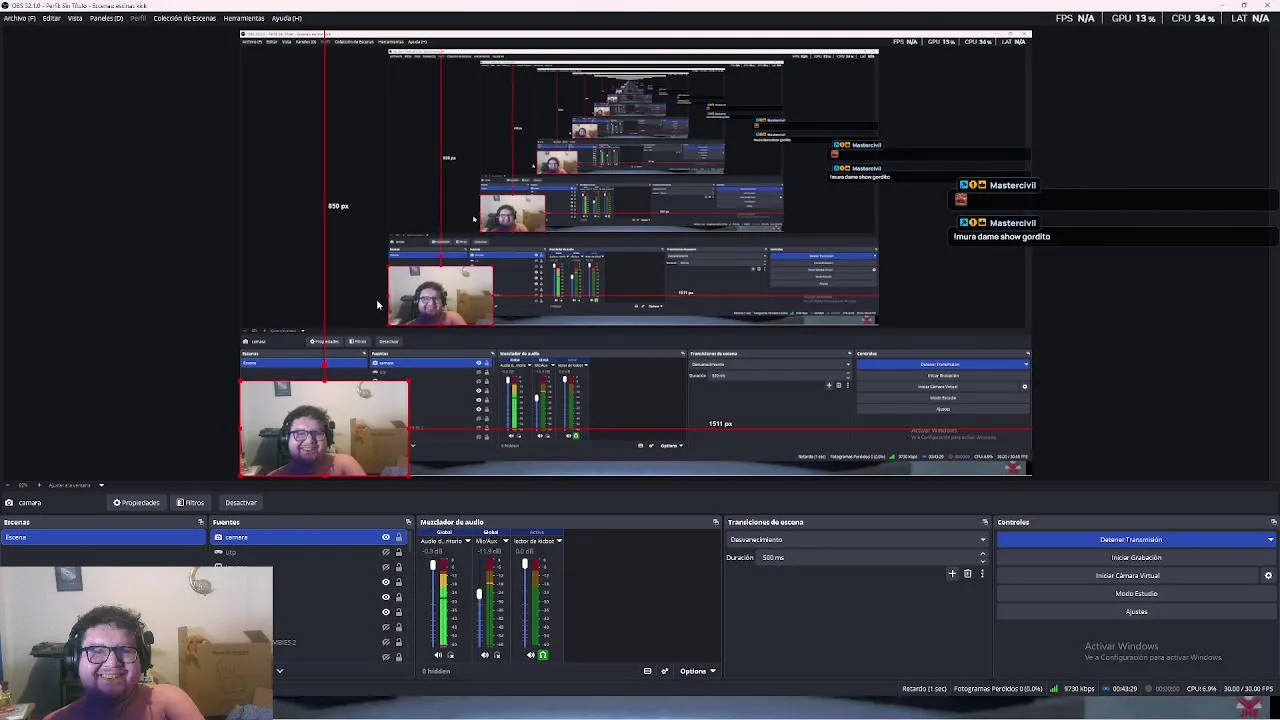Adjust the third channel volume fader

coord(525,566)
